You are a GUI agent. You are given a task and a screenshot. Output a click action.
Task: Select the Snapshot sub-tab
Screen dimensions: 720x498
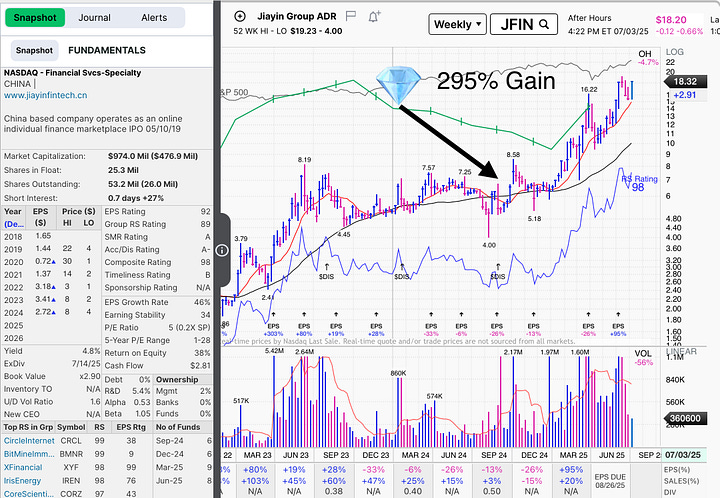coord(34,50)
